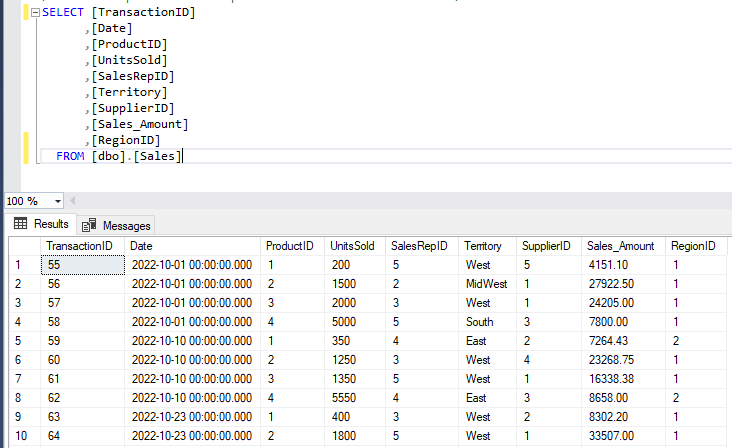Select TransactionID cell 56

[x=83, y=284]
